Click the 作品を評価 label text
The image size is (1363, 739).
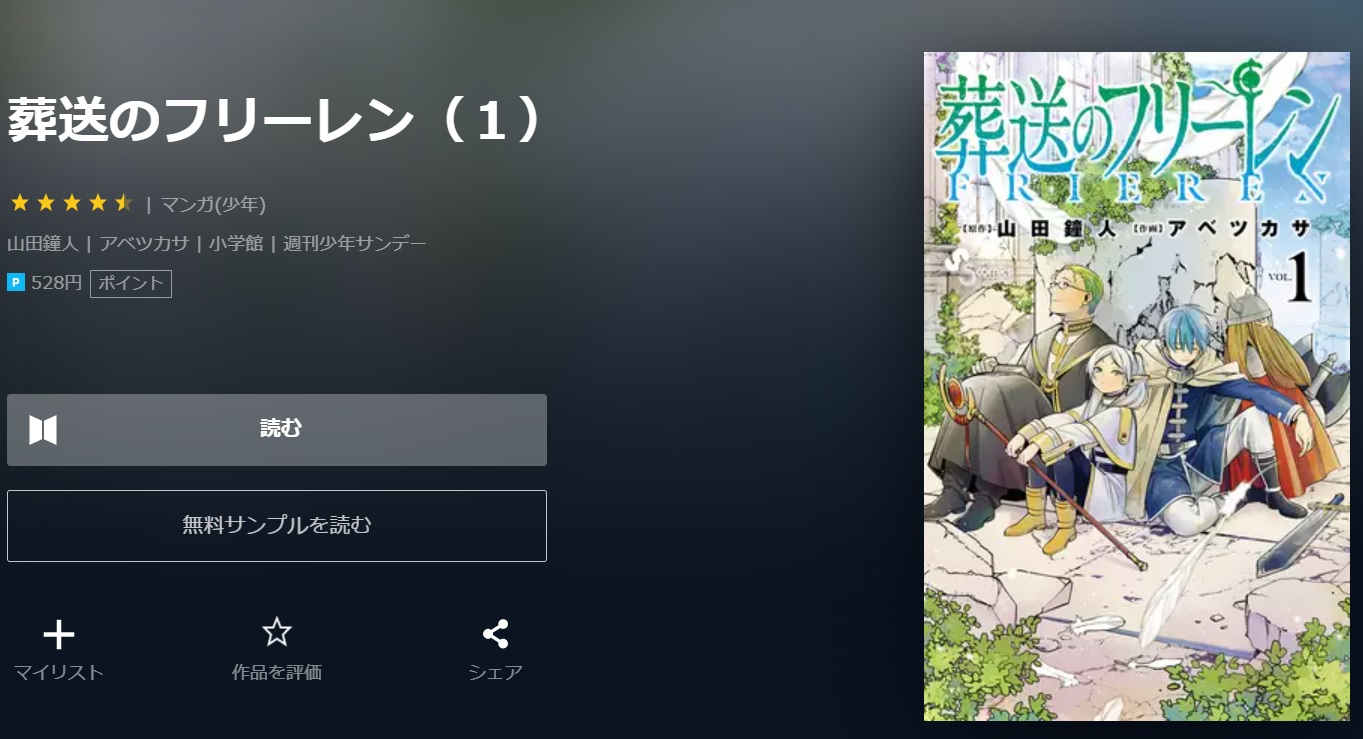coord(277,673)
